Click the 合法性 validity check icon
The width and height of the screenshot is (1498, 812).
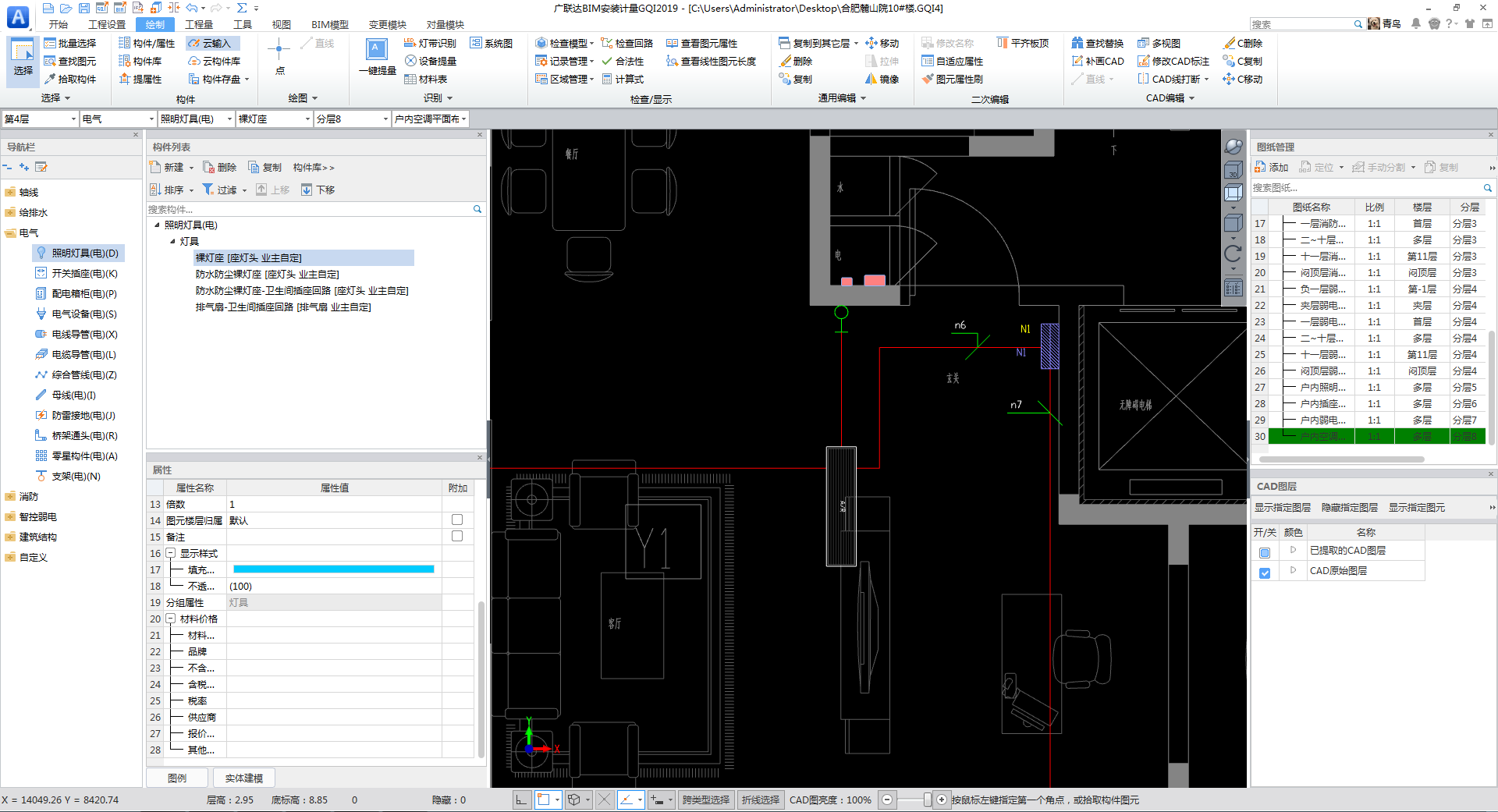623,62
